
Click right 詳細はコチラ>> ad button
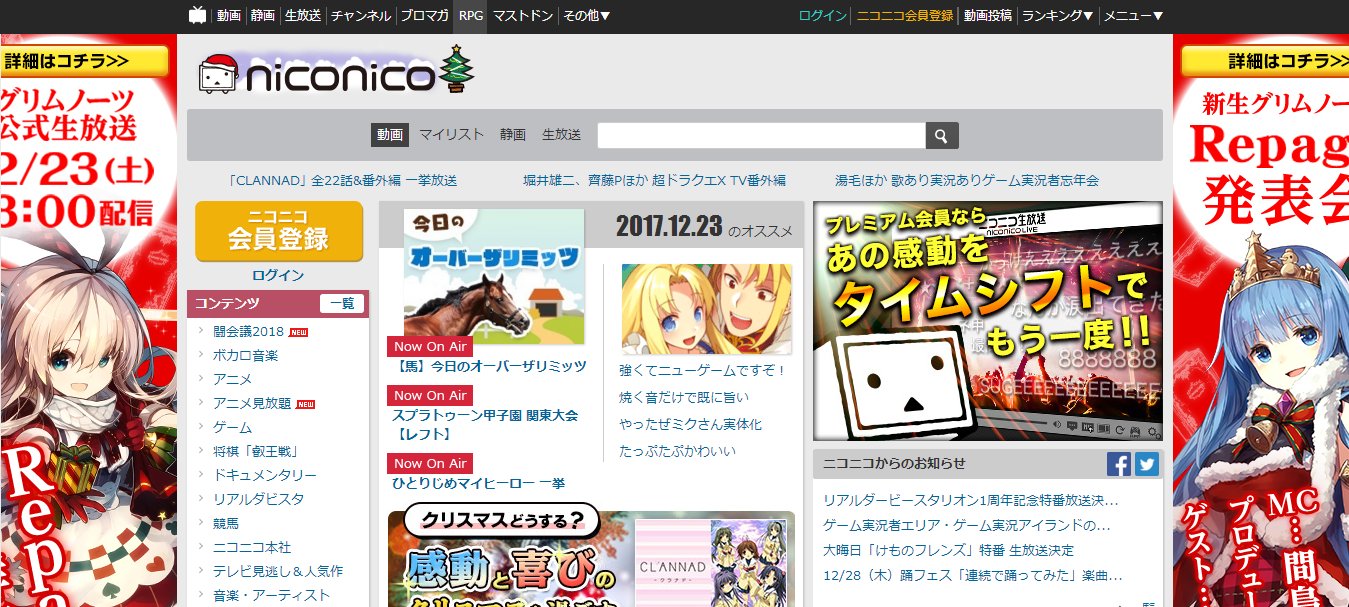[x=1265, y=61]
